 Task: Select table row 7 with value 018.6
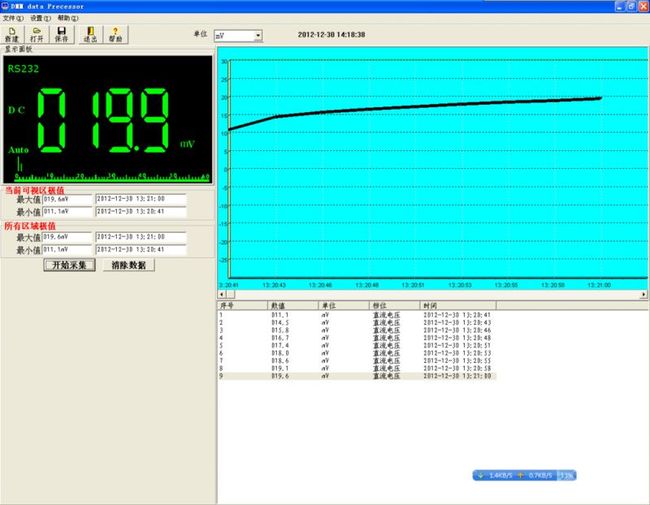pyautogui.click(x=357, y=361)
